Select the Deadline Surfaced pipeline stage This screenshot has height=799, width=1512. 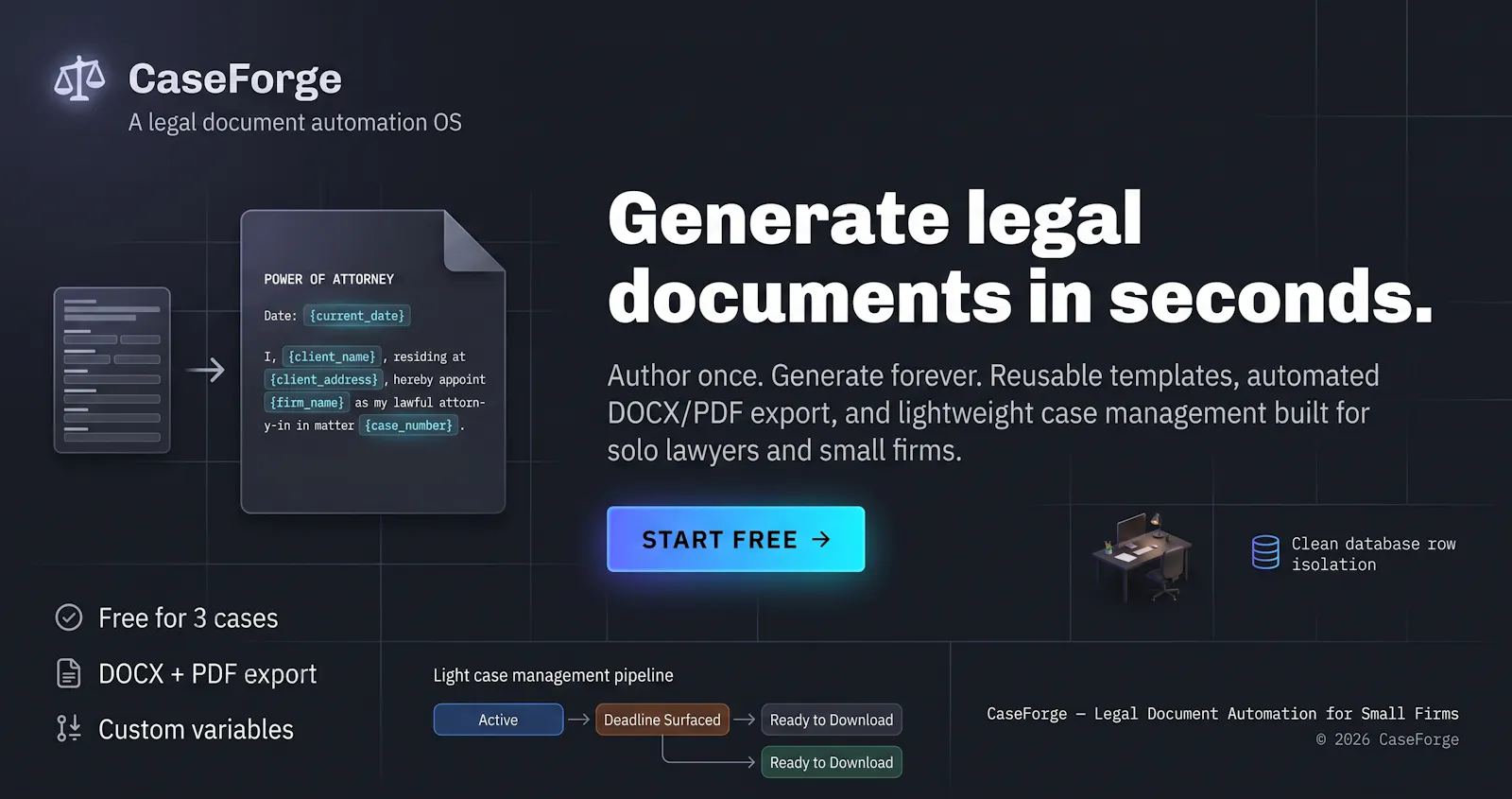[662, 720]
